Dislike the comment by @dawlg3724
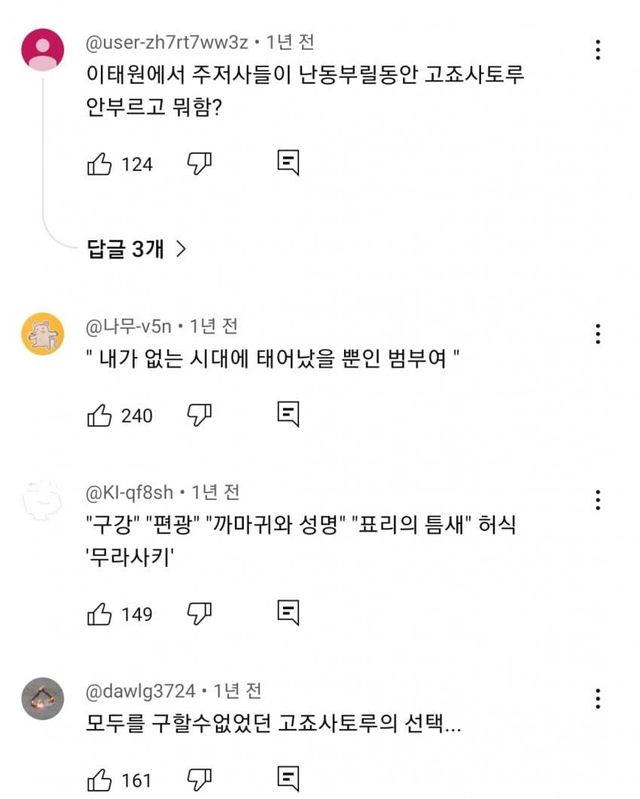The height and width of the screenshot is (799, 640). [200, 778]
